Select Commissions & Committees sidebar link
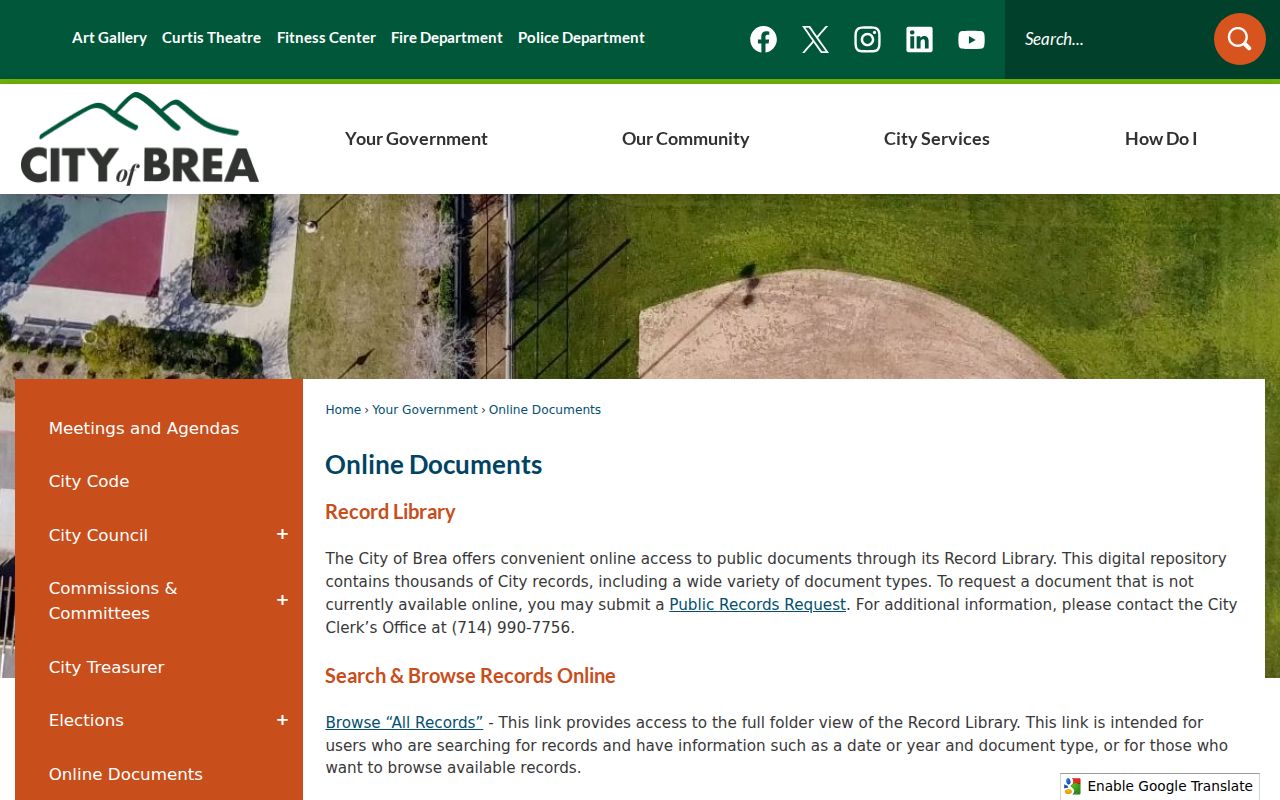 tap(113, 600)
